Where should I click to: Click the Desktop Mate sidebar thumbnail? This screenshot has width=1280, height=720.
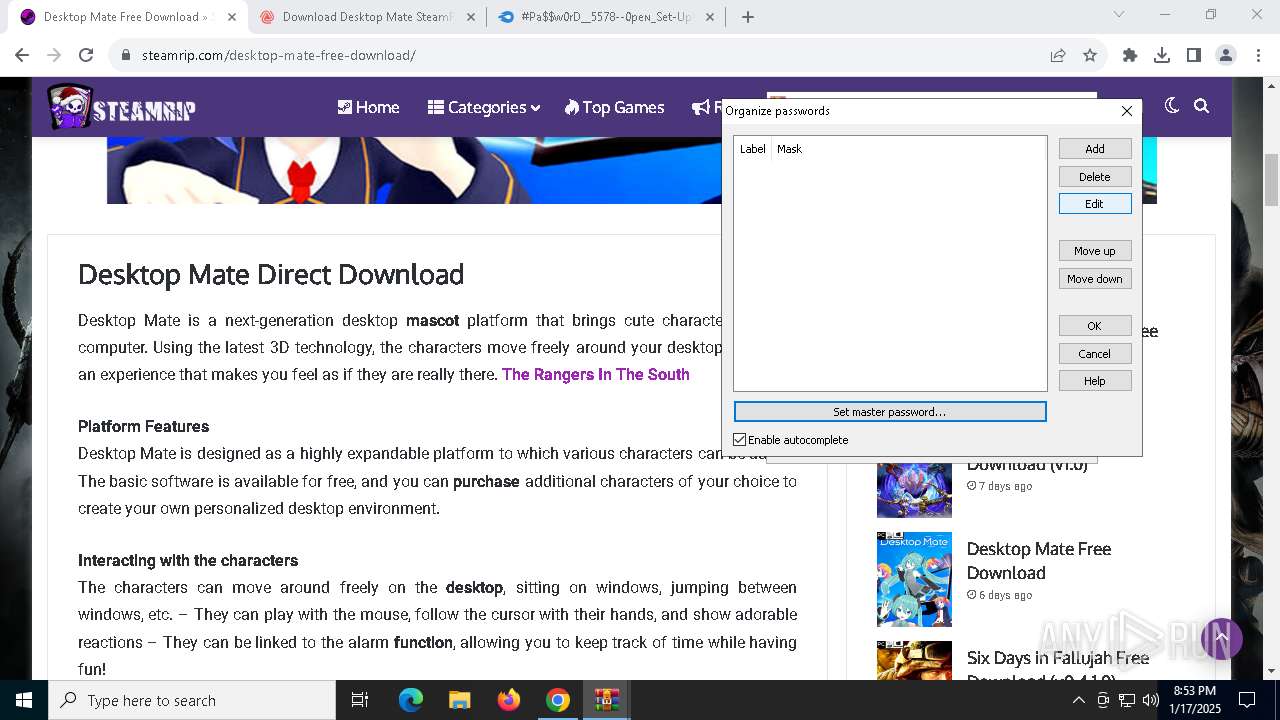click(x=914, y=579)
